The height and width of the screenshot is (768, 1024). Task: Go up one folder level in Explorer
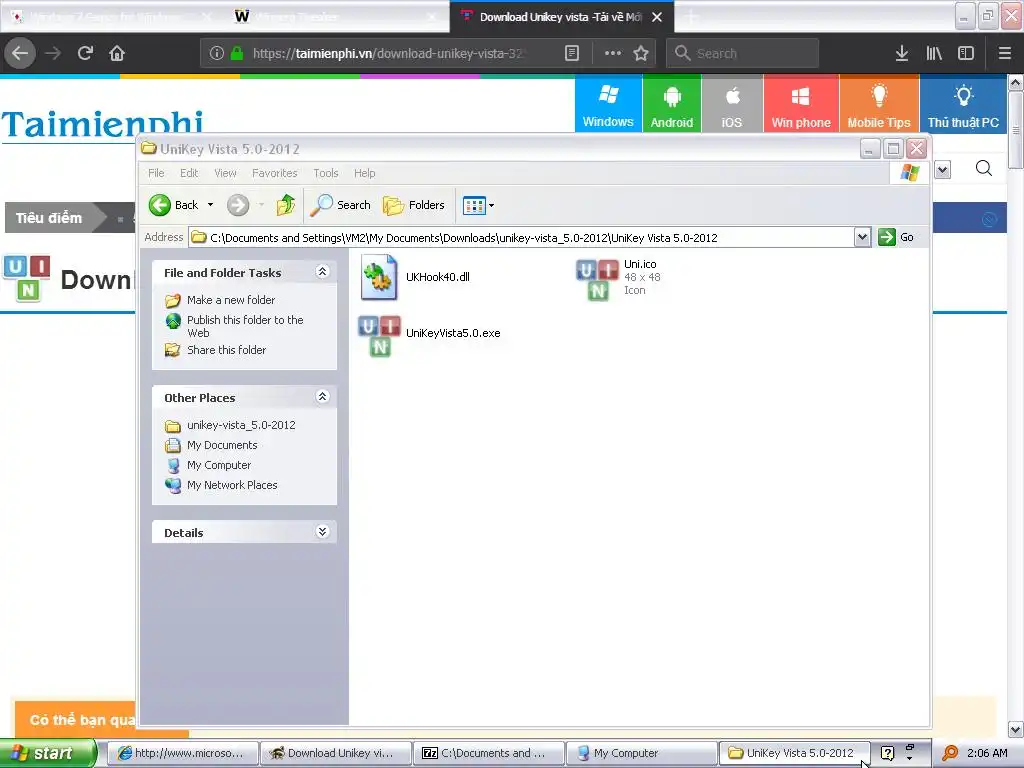coord(285,205)
